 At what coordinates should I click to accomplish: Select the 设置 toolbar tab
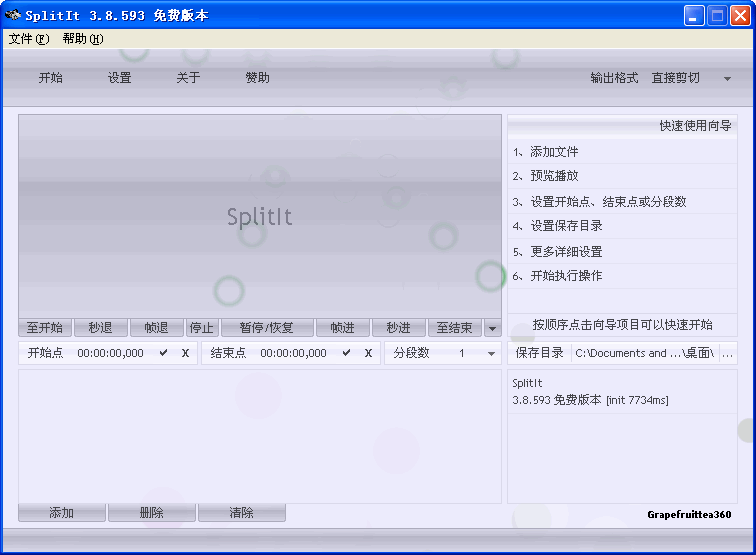pos(120,78)
